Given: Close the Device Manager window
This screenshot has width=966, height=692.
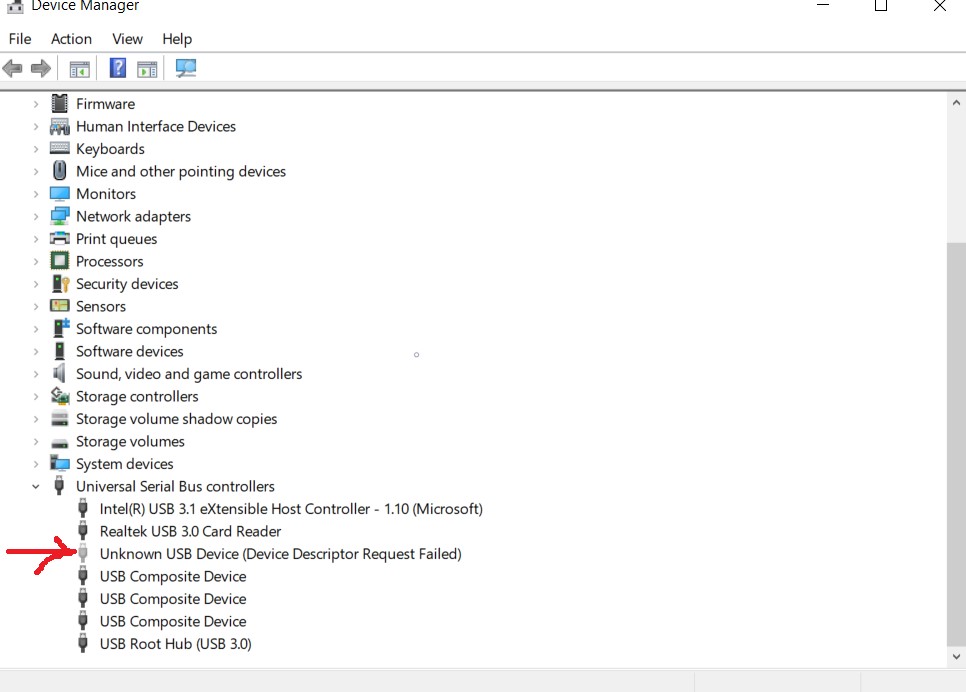Looking at the screenshot, I should point(940,6).
